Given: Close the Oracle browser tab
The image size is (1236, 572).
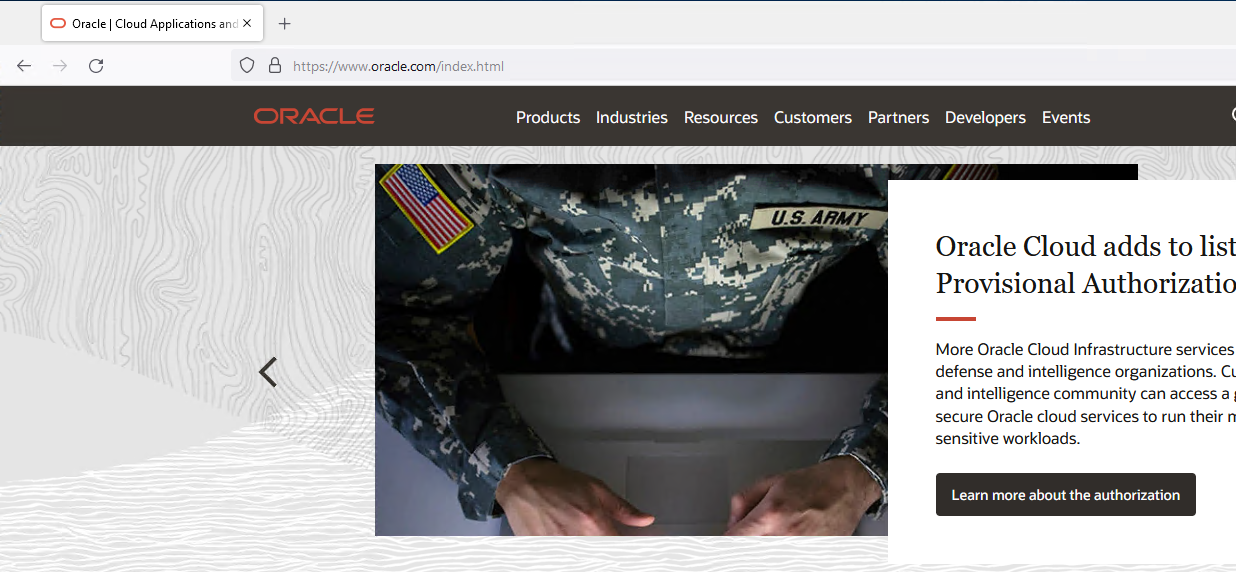Looking at the screenshot, I should coord(247,23).
